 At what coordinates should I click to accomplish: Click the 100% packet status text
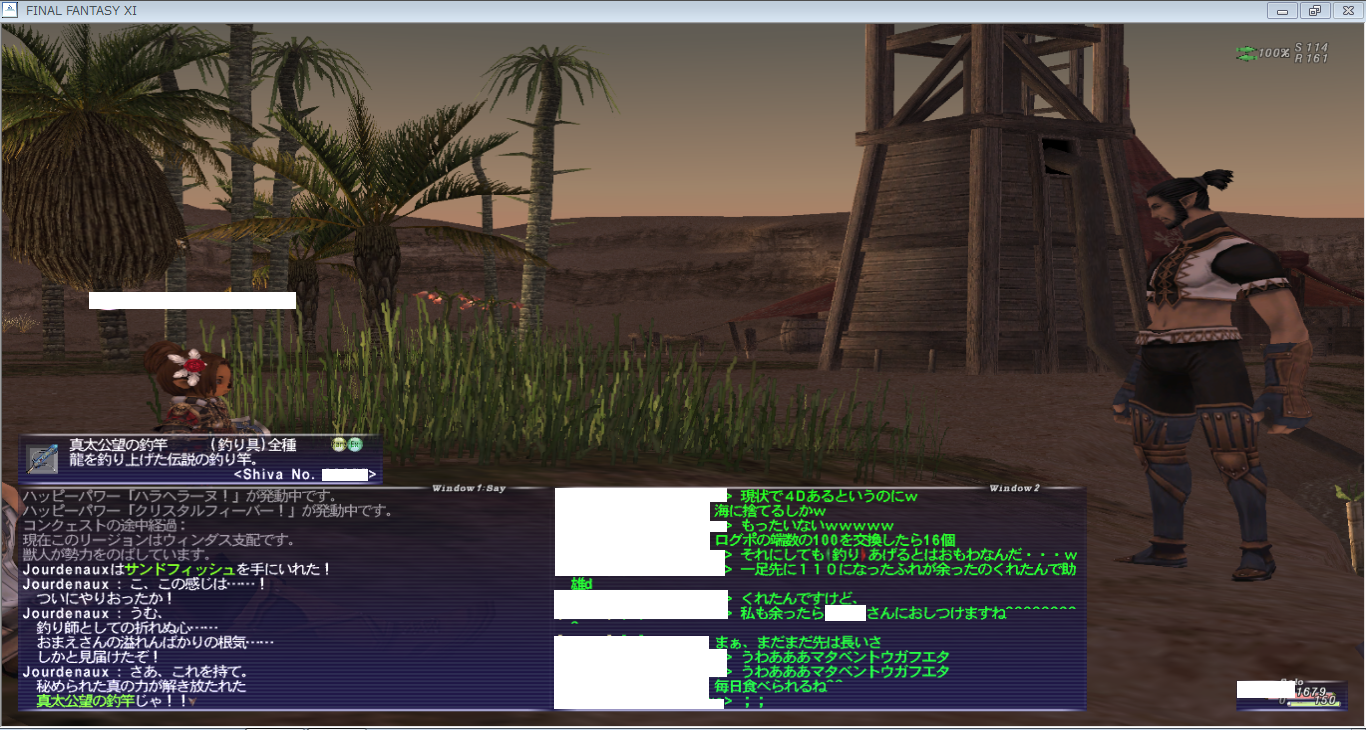[x=1273, y=53]
